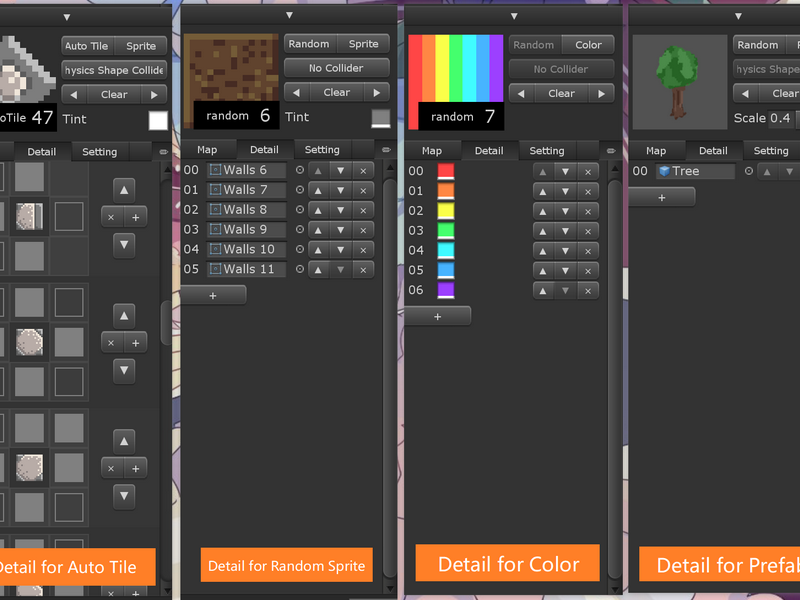Image resolution: width=800 pixels, height=600 pixels.
Task: Open the yellow color swatch in row 02
Action: [446, 211]
